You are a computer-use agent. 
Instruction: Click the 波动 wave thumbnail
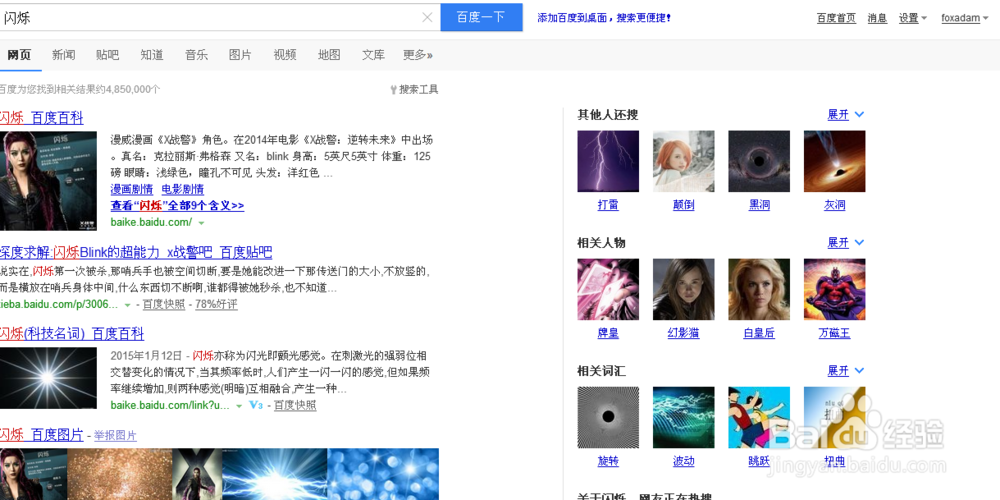(684, 417)
